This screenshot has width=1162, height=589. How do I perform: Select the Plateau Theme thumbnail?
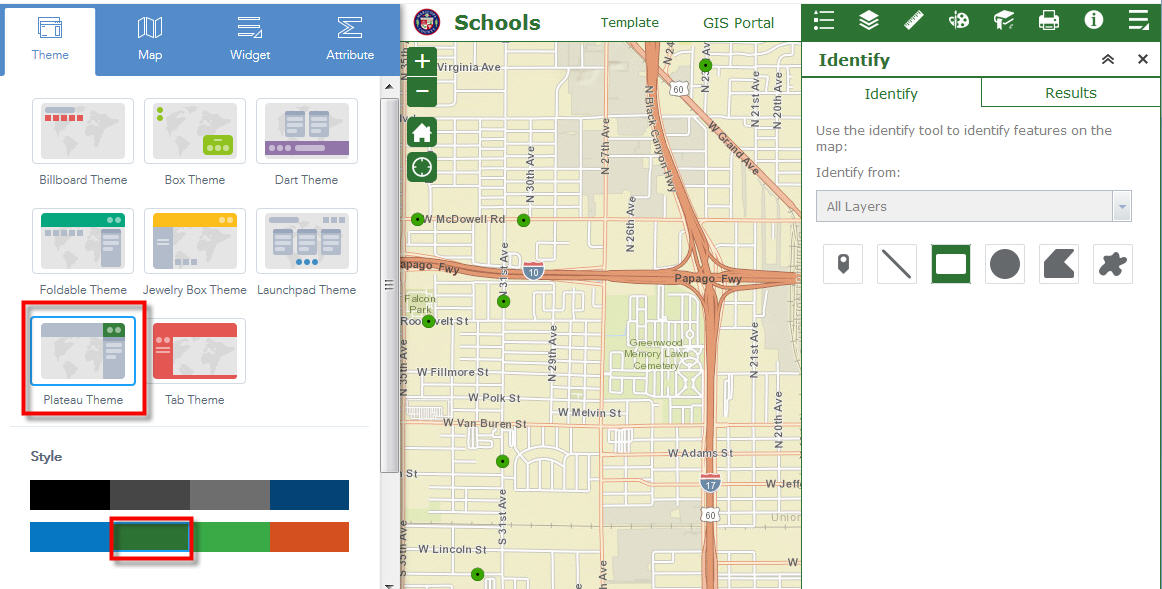click(83, 351)
